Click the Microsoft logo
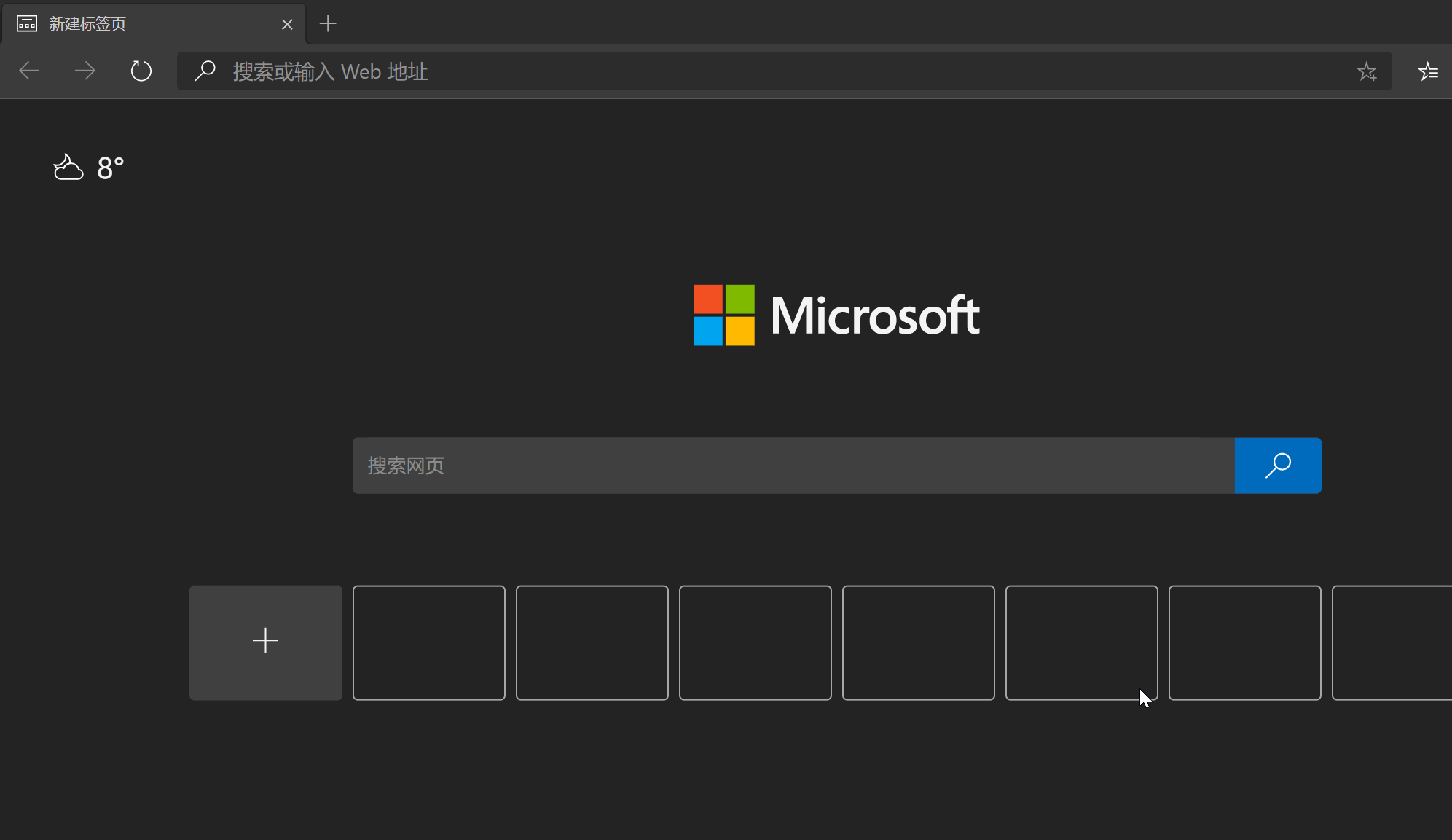This screenshot has height=840, width=1452. point(836,315)
